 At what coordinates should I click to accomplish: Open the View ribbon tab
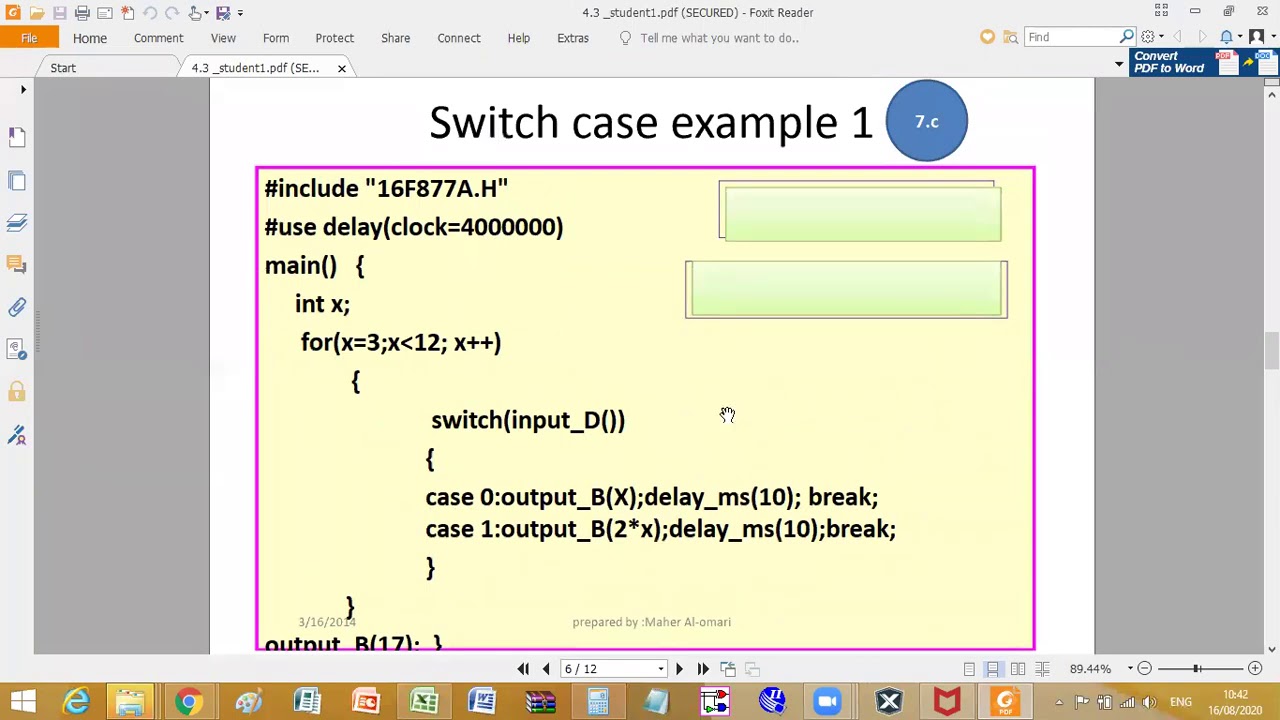click(223, 38)
